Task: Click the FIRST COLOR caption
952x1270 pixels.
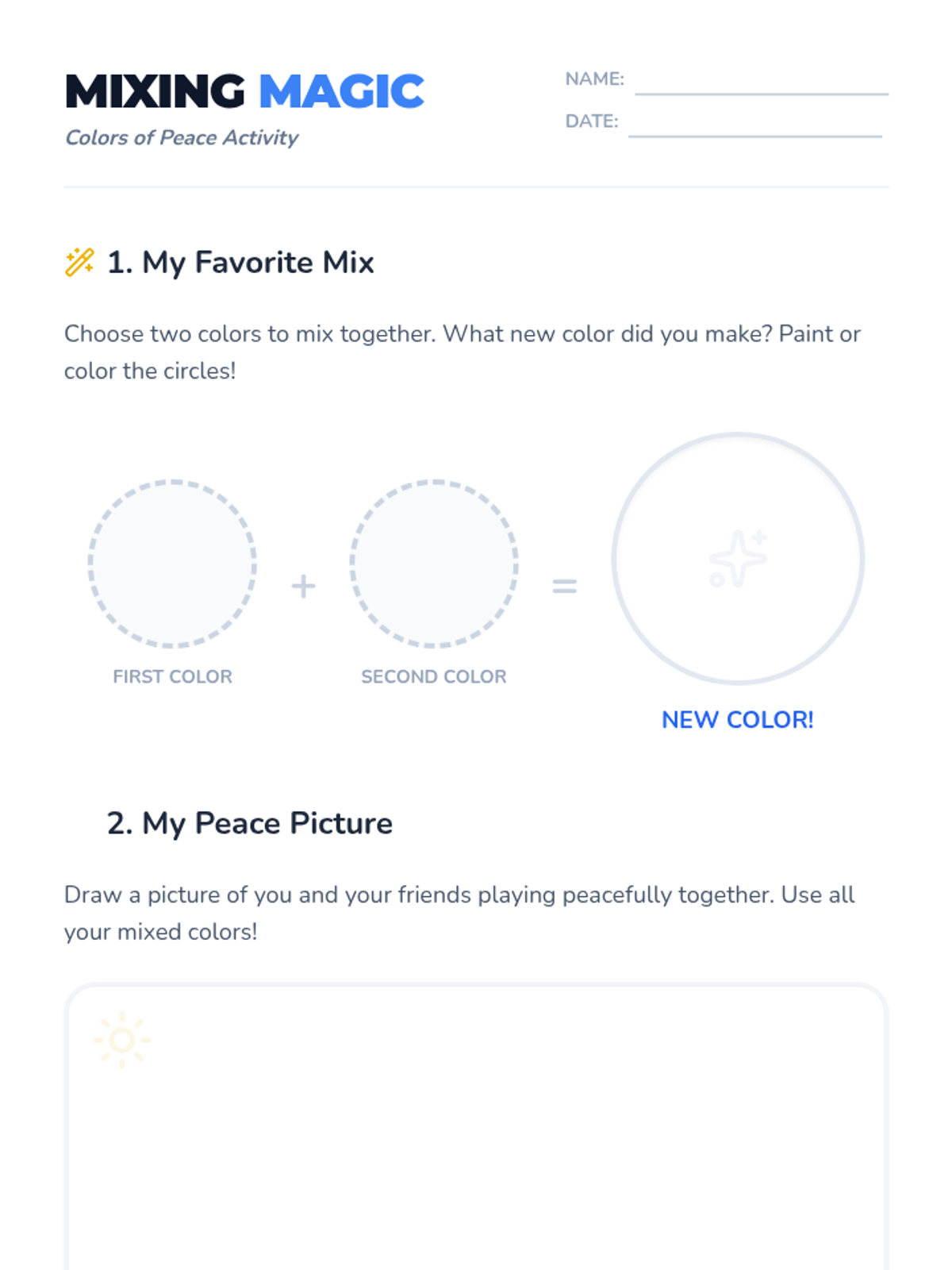Action: 172,677
